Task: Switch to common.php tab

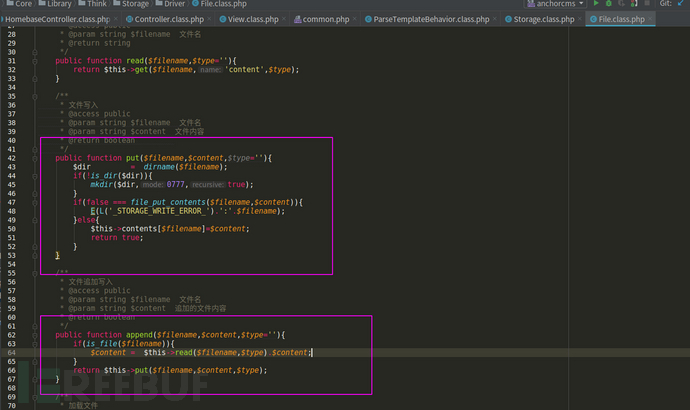Action: coord(326,19)
